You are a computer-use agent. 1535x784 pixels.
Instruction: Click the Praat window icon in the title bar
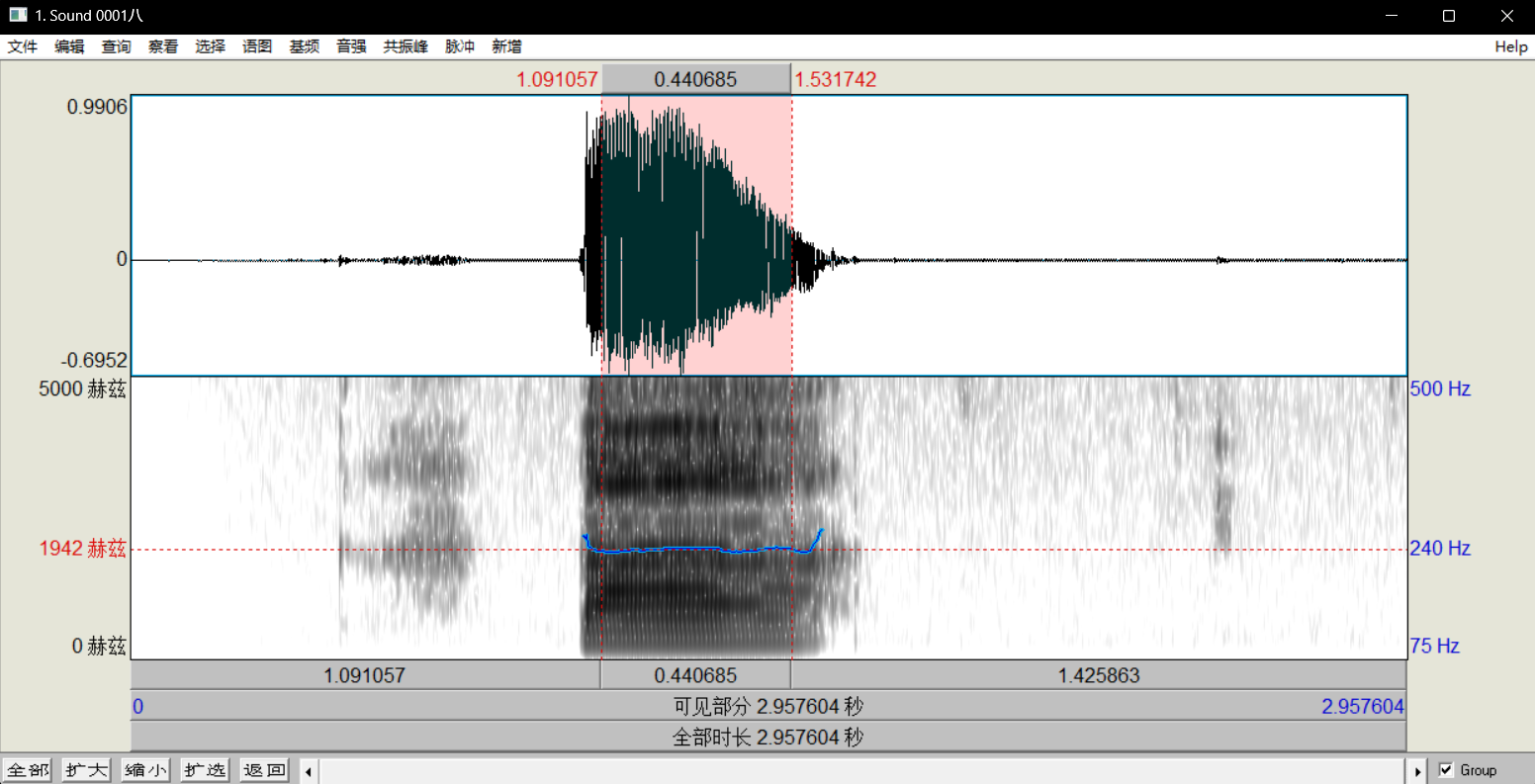pyautogui.click(x=18, y=16)
